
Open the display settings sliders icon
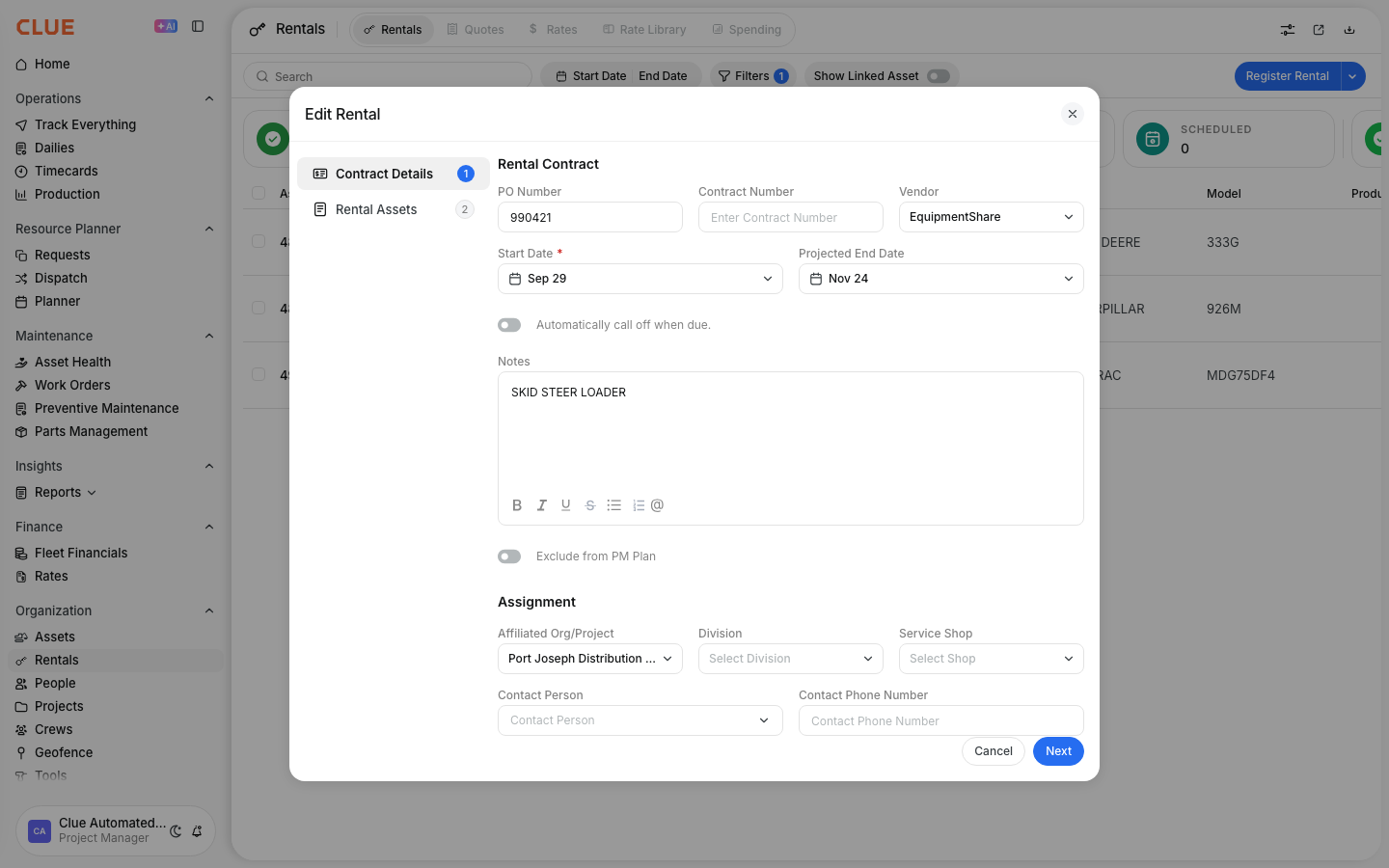1288,30
